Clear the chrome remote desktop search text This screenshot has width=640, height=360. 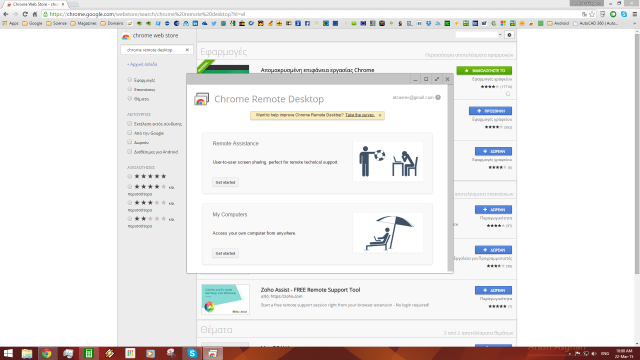[x=187, y=50]
